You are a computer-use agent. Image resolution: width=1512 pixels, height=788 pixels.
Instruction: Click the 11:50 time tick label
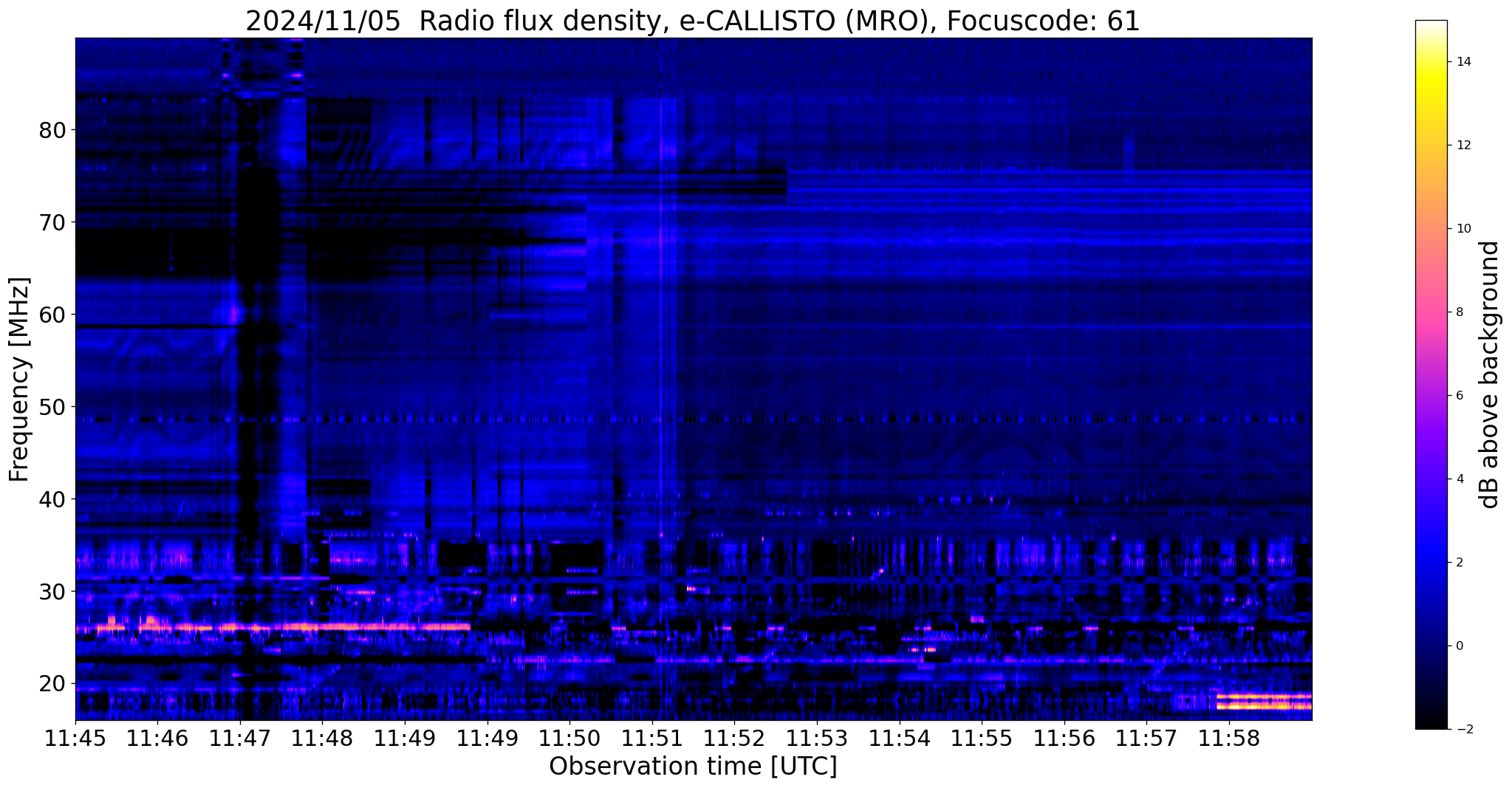click(x=569, y=739)
